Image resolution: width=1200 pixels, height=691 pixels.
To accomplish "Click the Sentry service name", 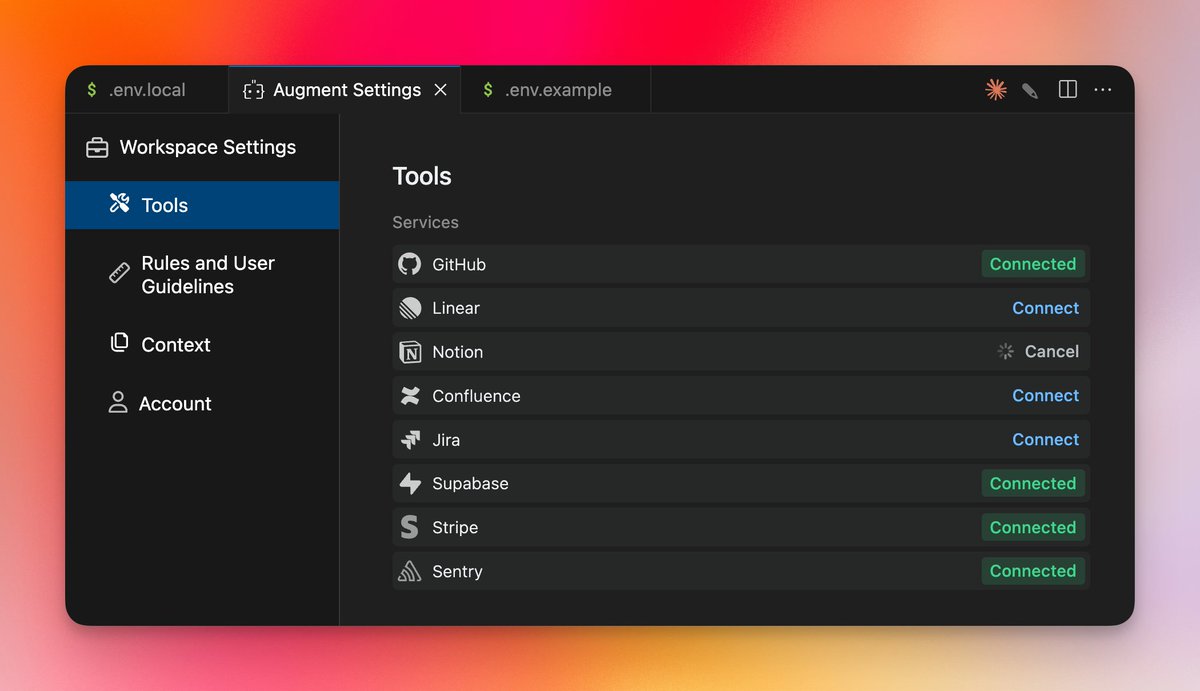I will tap(457, 572).
